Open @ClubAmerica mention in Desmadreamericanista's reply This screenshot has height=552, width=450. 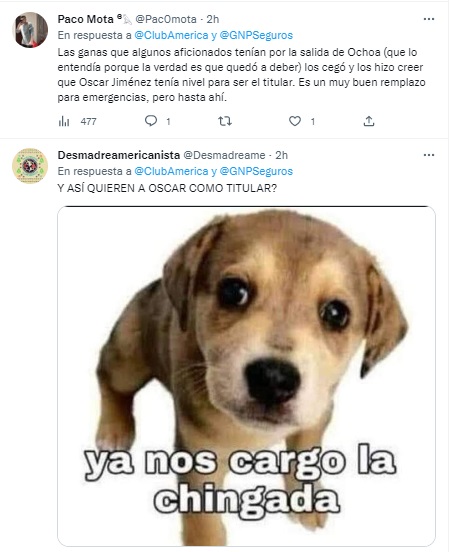171,171
